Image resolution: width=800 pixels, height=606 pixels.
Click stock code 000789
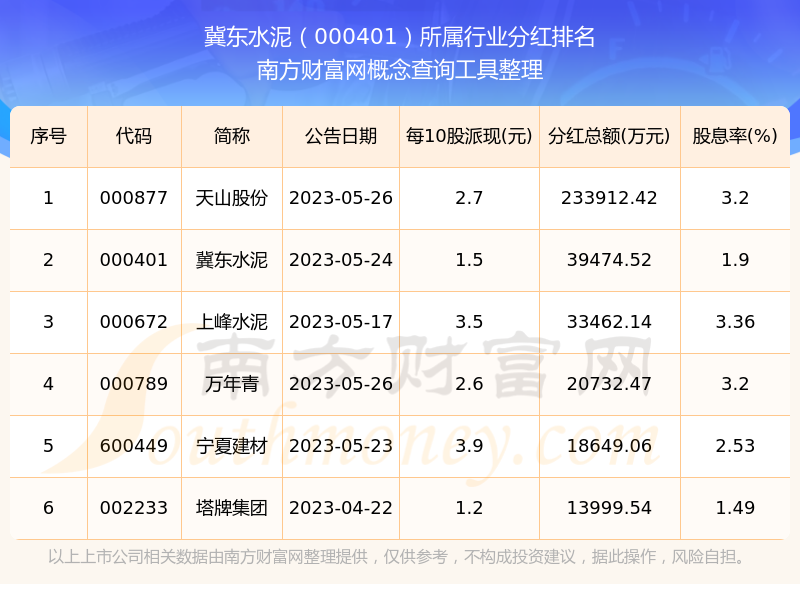click(134, 384)
